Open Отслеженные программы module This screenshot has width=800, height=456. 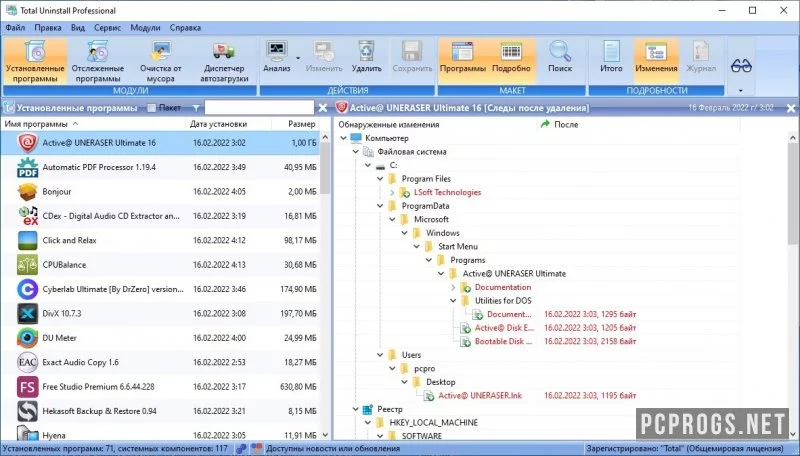tap(97, 61)
